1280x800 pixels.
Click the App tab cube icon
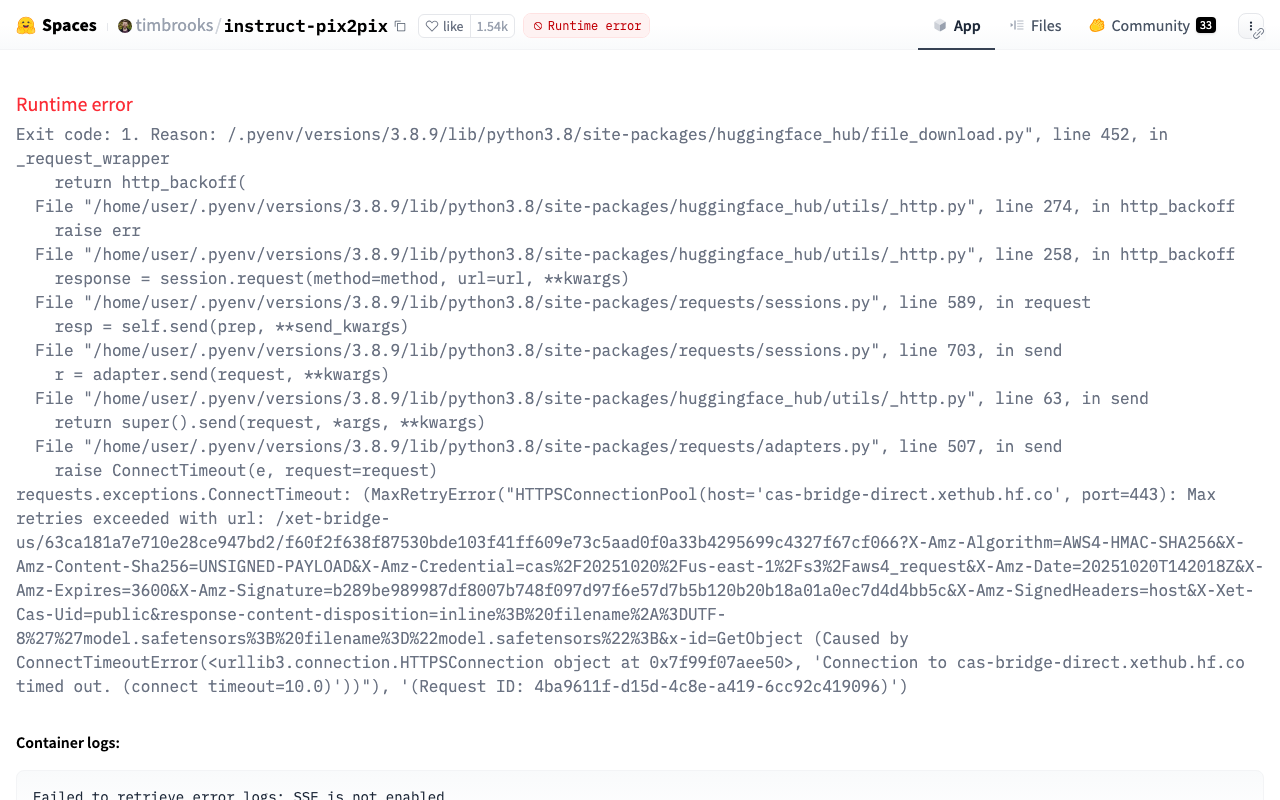[940, 26]
